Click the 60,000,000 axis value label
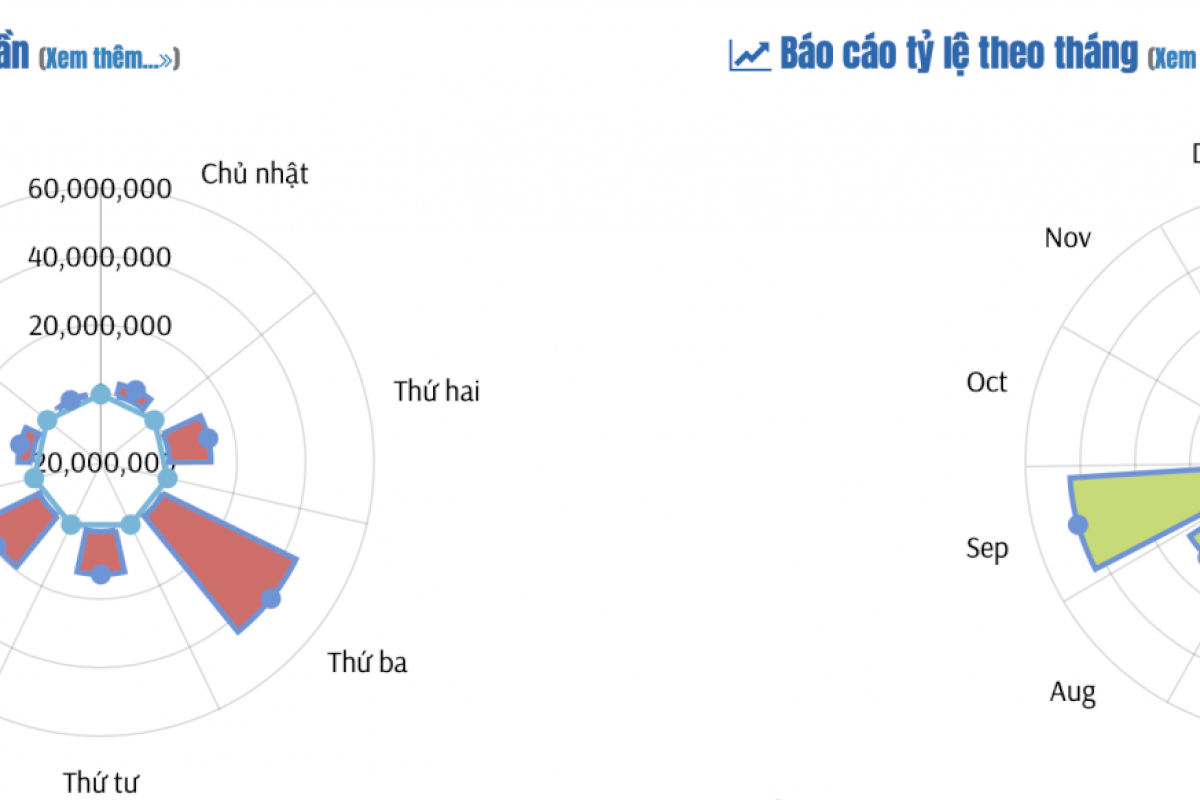1200x800 pixels. coord(100,189)
